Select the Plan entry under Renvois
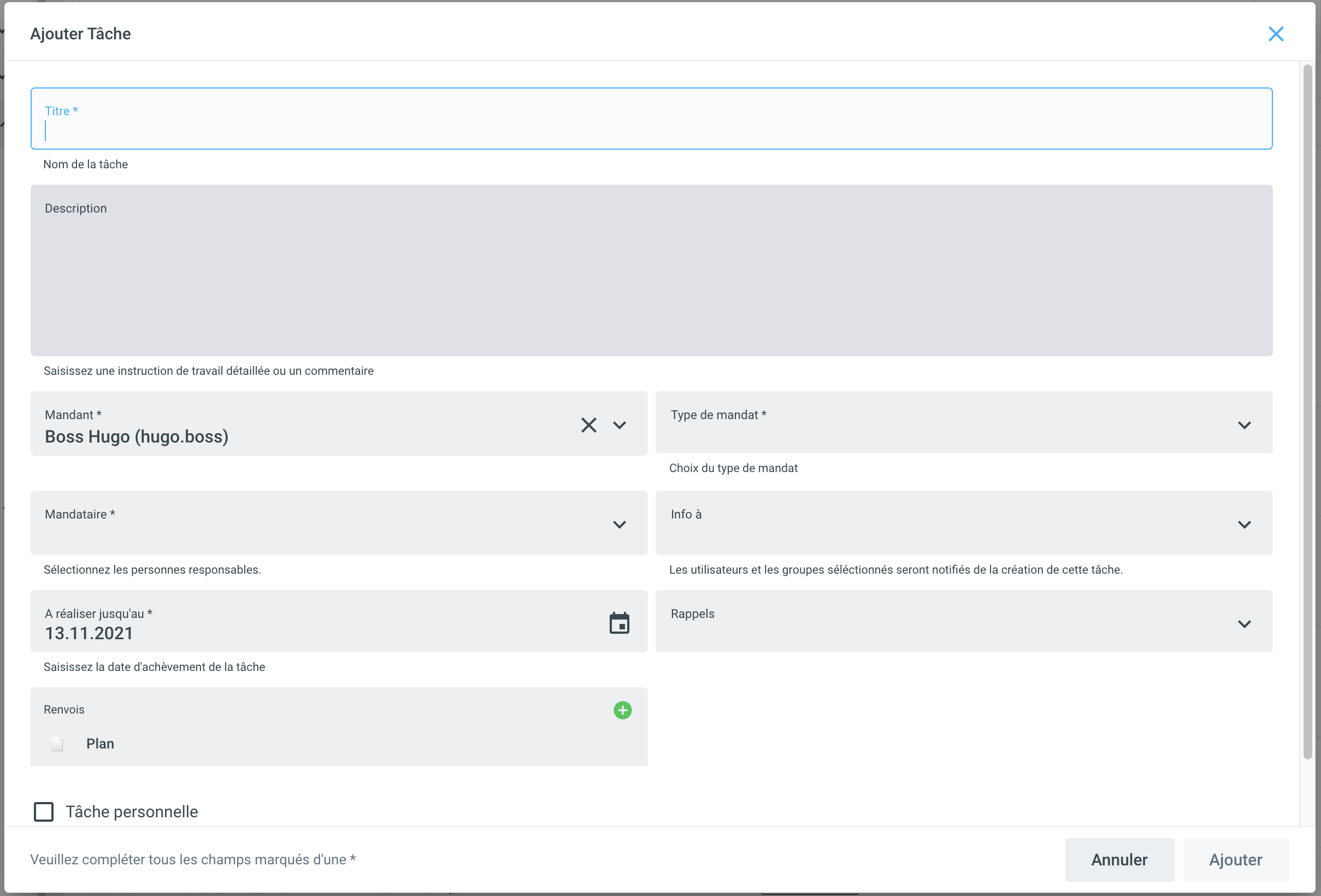The width and height of the screenshot is (1321, 896). [x=100, y=744]
